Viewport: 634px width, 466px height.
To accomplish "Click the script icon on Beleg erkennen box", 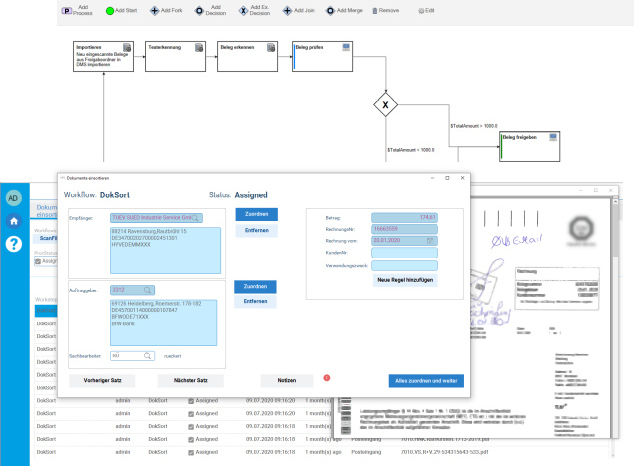I will point(271,48).
